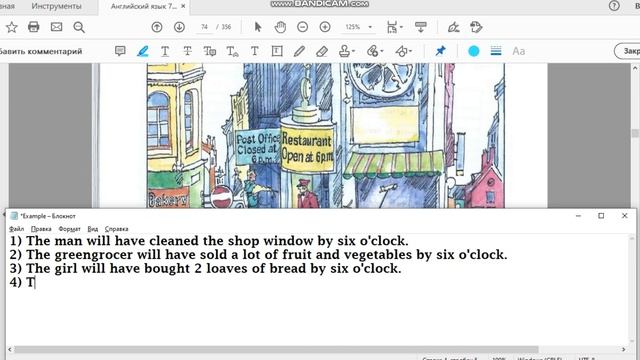640x360 pixels.
Task: Click the PDF vertical scrollbar thumb
Action: click(x=635, y=133)
